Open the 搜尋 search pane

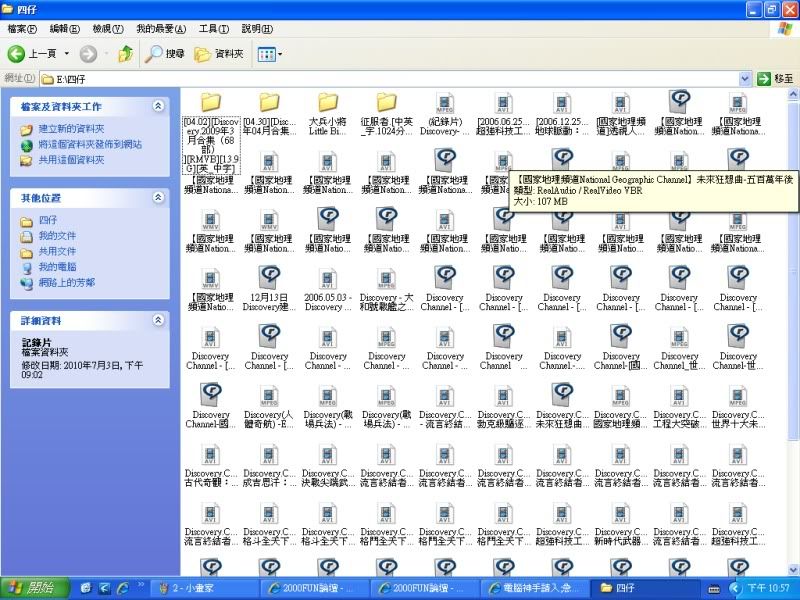click(164, 54)
